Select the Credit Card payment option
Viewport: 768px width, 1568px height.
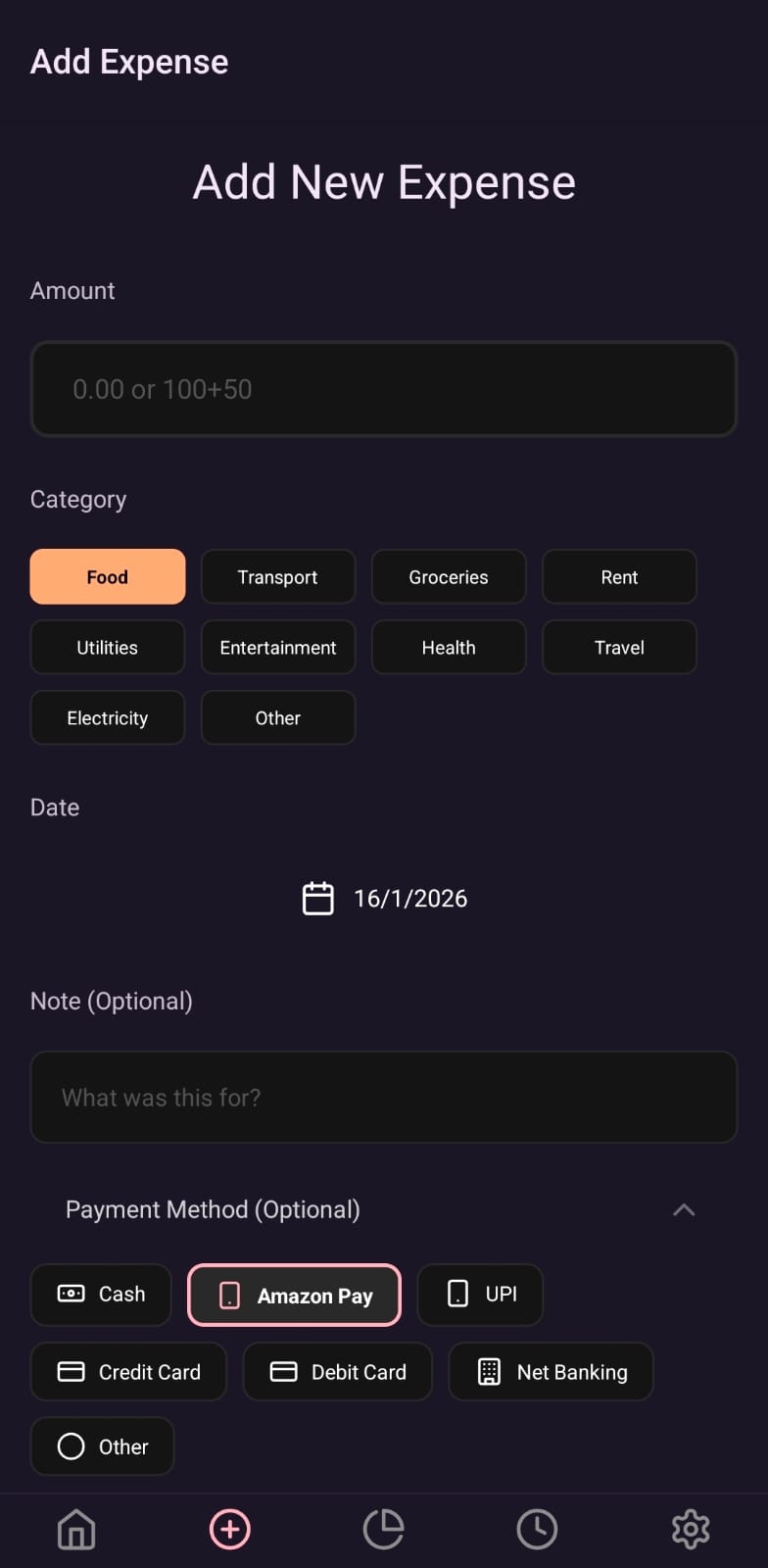129,1372
